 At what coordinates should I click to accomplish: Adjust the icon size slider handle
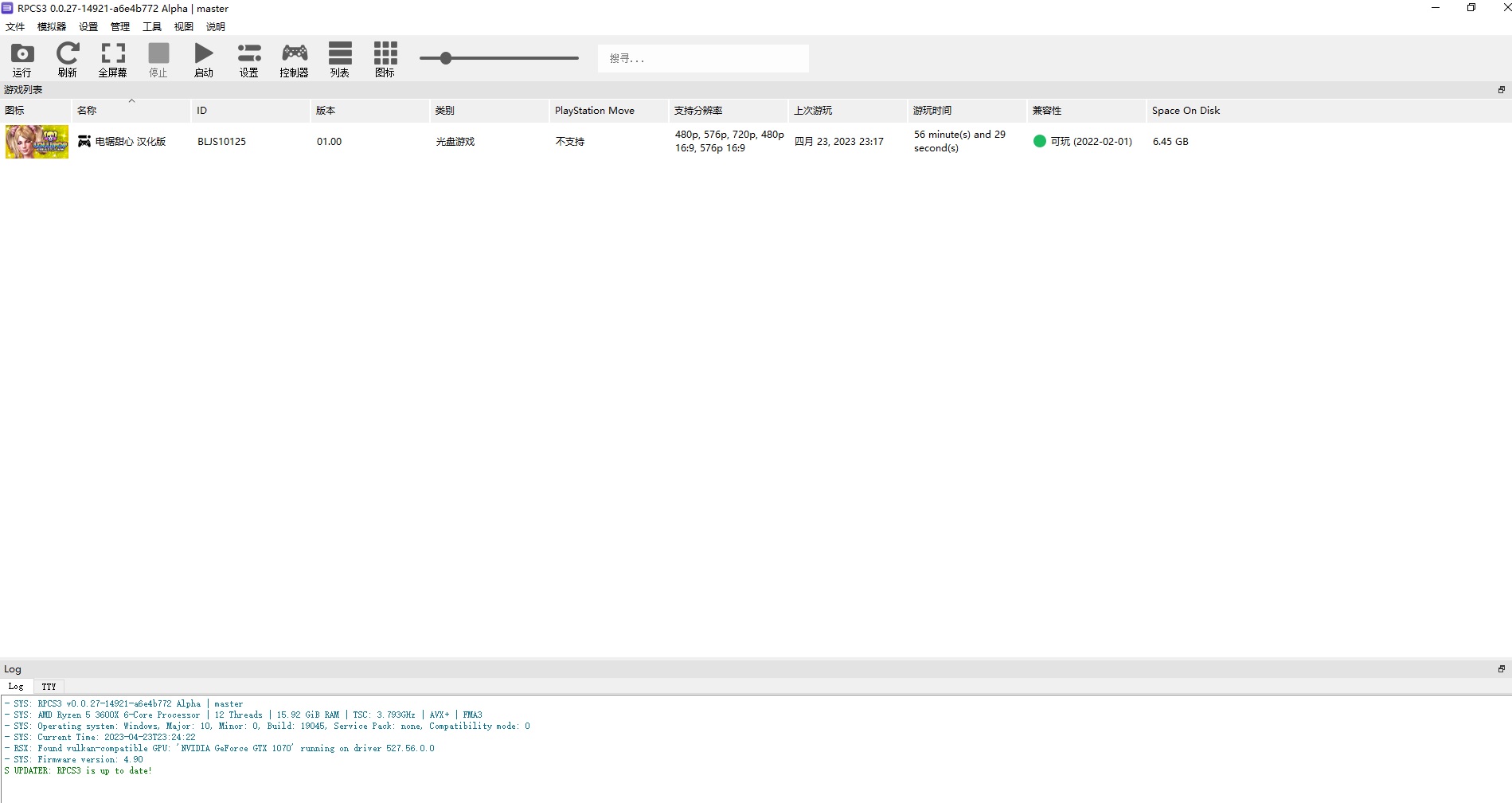446,58
